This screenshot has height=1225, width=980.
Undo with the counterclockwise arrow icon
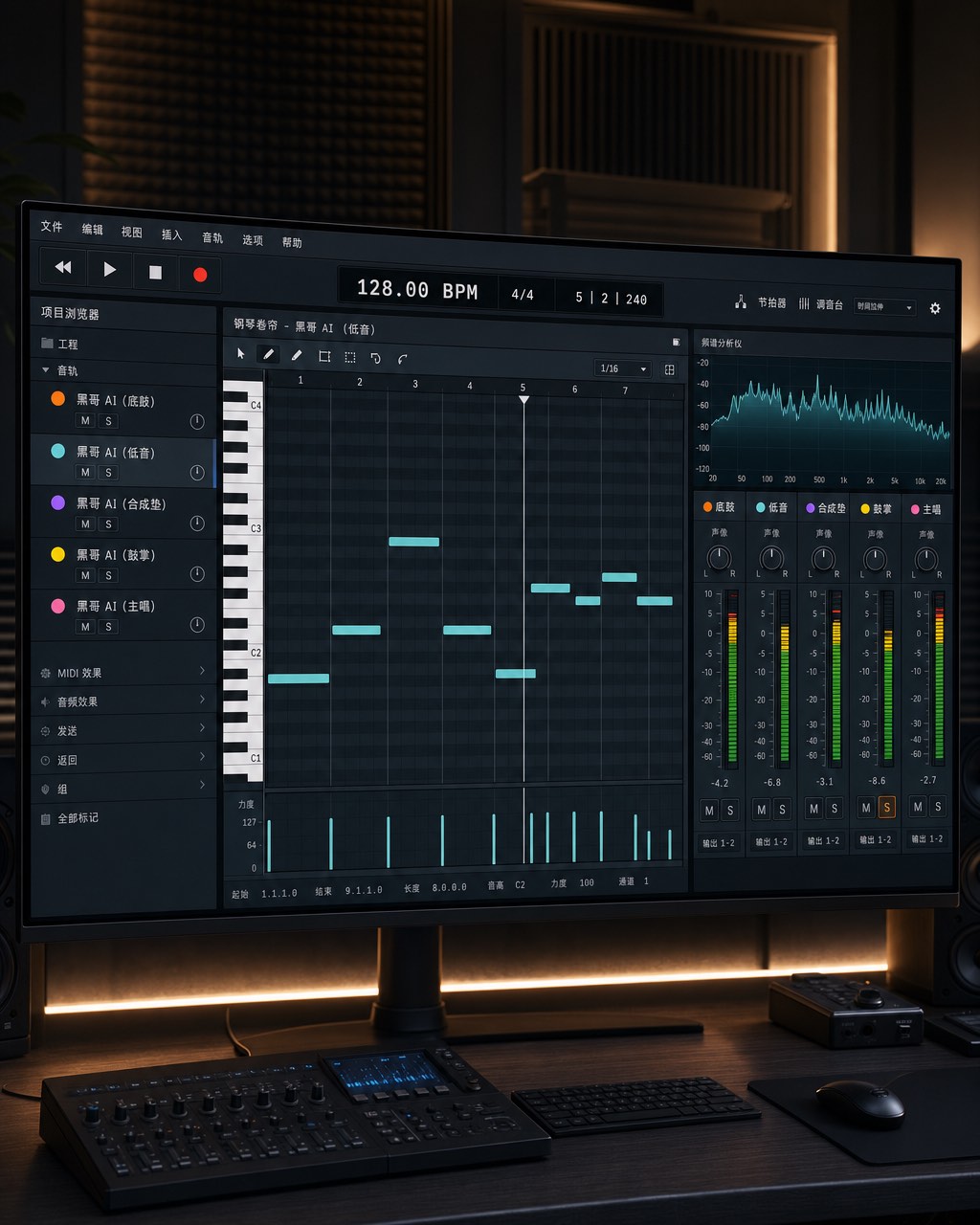pyautogui.click(x=376, y=358)
